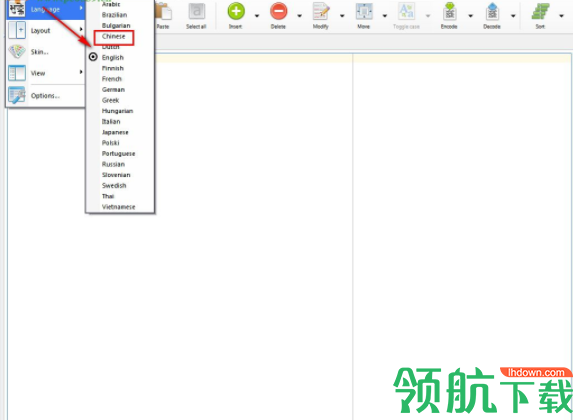Expand the Sort dropdown arrow
The image size is (573, 420).
(x=561, y=16)
